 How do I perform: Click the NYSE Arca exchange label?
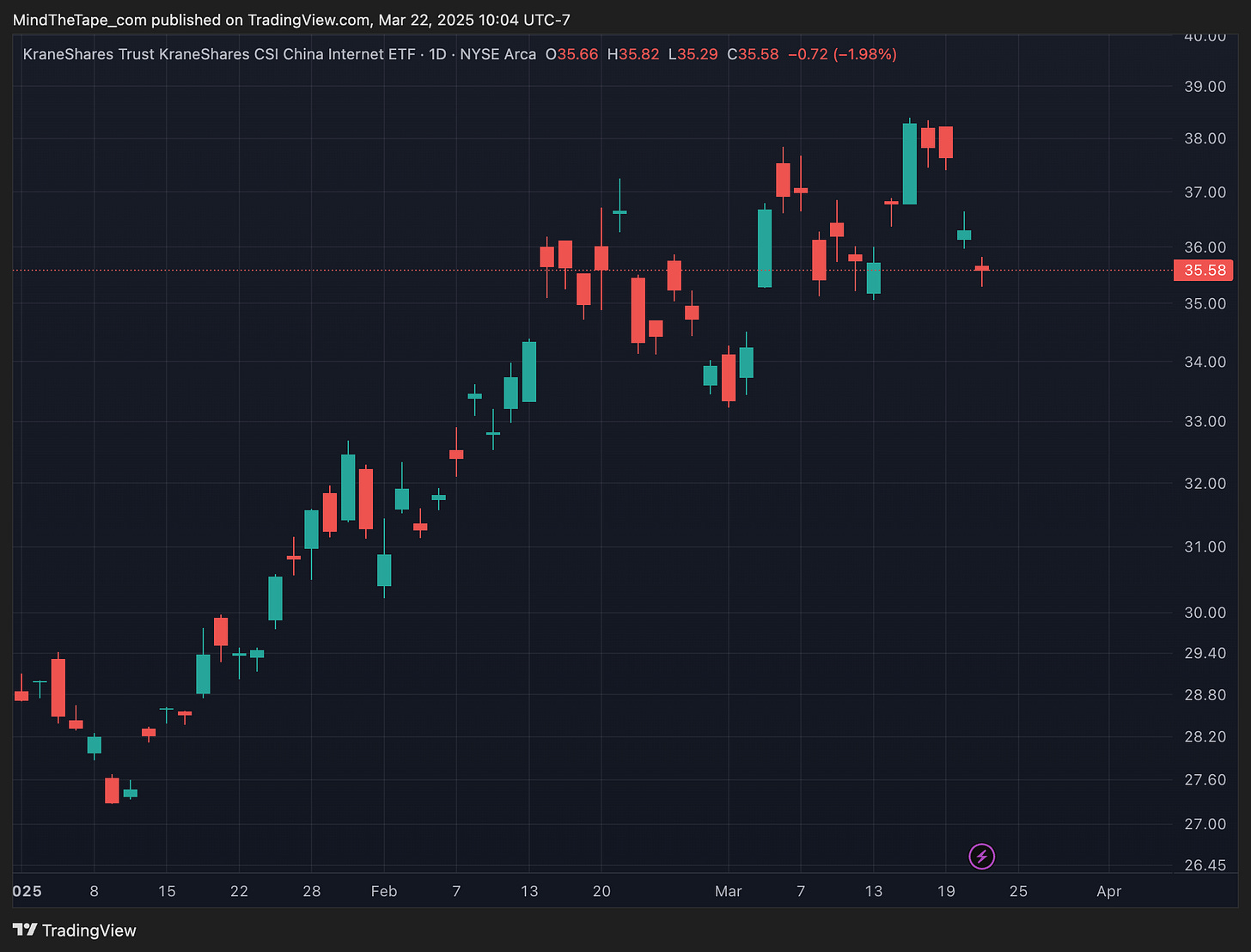pos(498,54)
